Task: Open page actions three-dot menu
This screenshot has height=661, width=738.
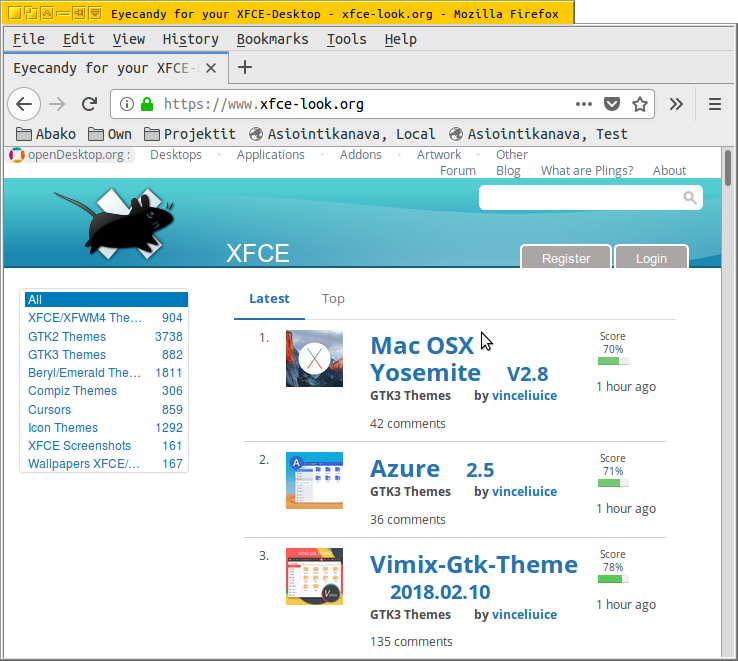Action: click(584, 104)
